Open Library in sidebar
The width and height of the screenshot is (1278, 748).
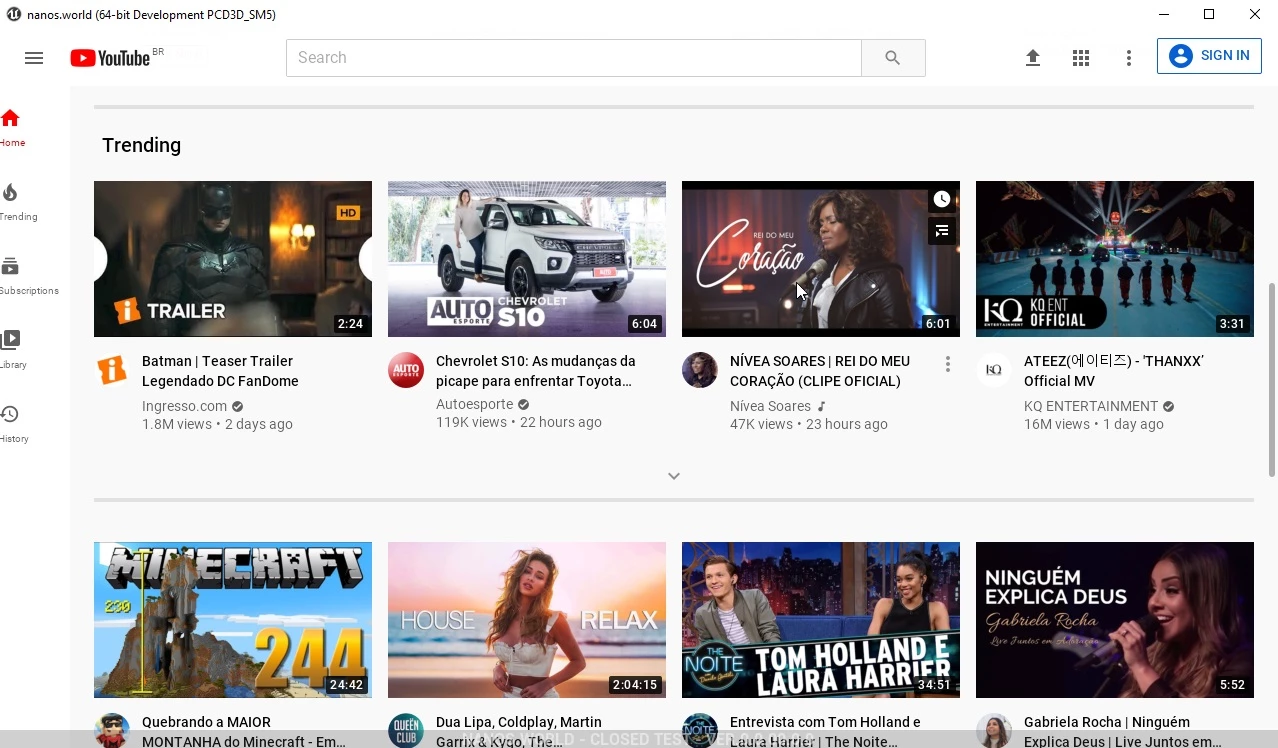click(x=12, y=351)
